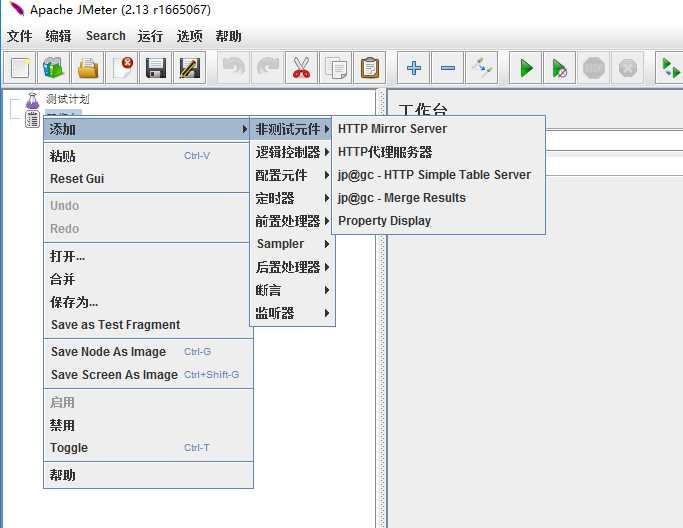Choose HTTP Mirror Server
Image resolution: width=683 pixels, height=528 pixels.
pos(439,129)
